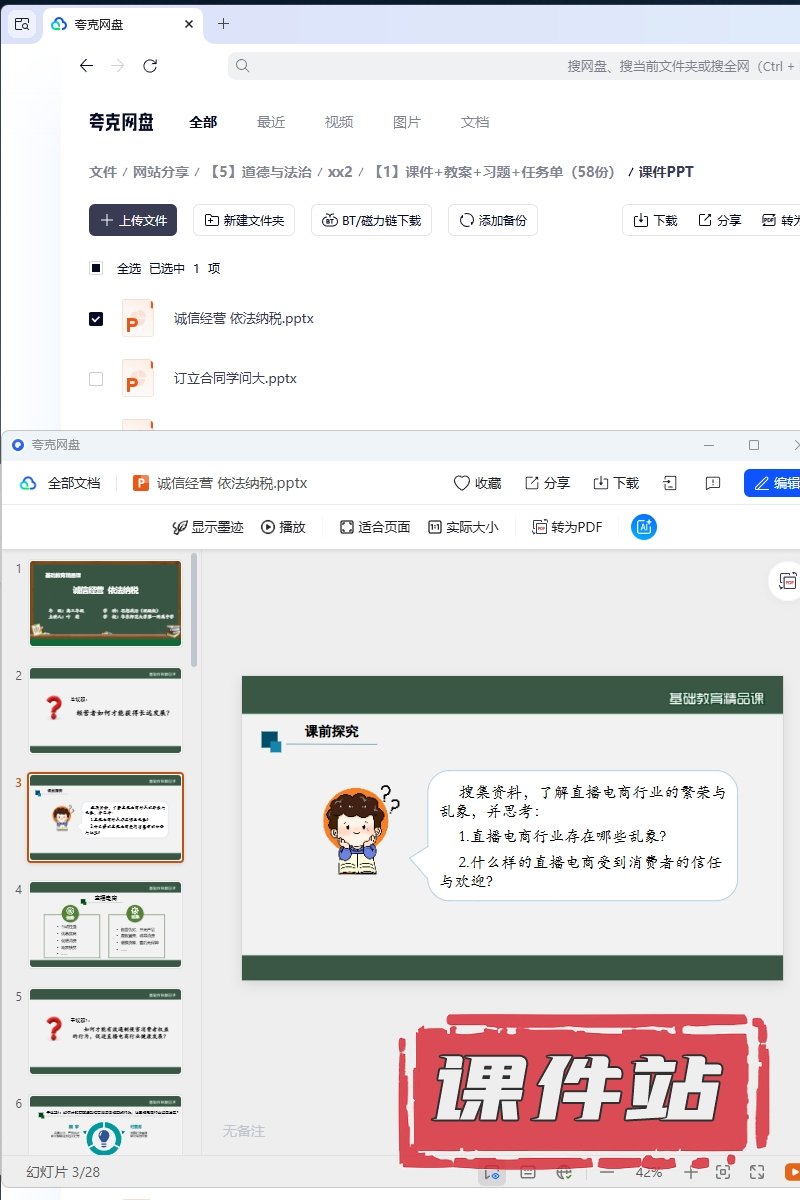Click the blue AI assistant icon
Screen dimensions: 800x1200
644,527
